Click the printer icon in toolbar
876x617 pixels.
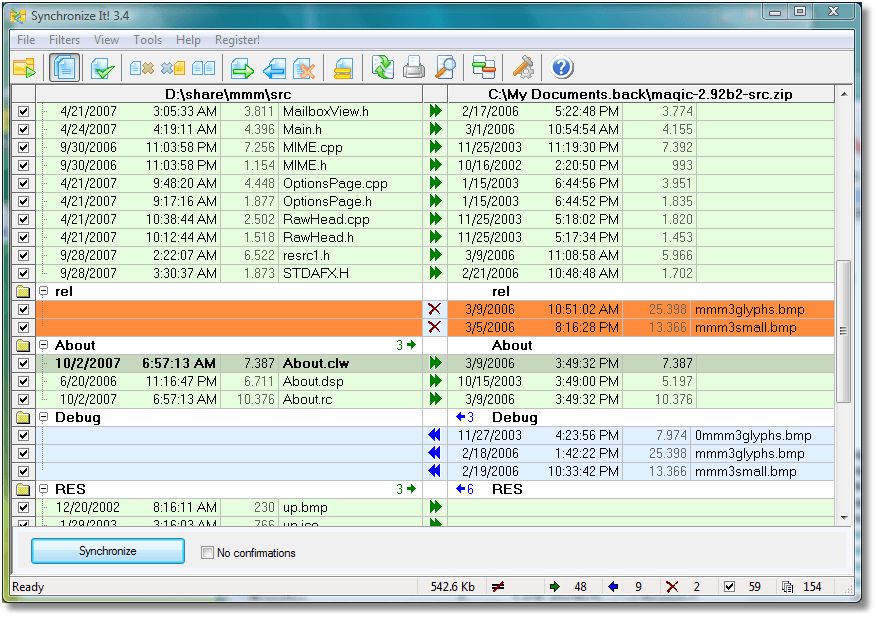[414, 68]
